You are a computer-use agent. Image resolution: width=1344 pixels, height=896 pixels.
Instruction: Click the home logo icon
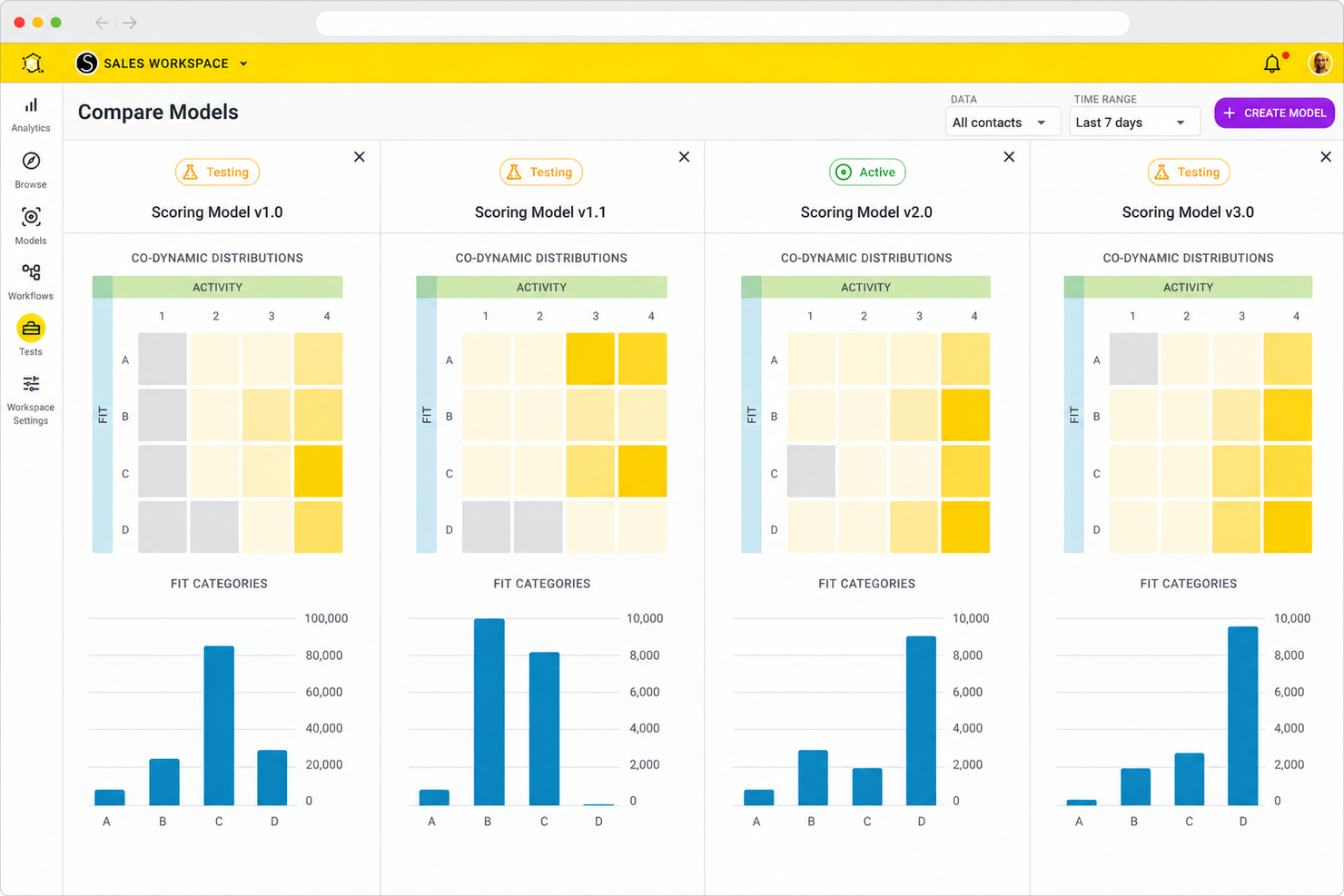pyautogui.click(x=33, y=64)
